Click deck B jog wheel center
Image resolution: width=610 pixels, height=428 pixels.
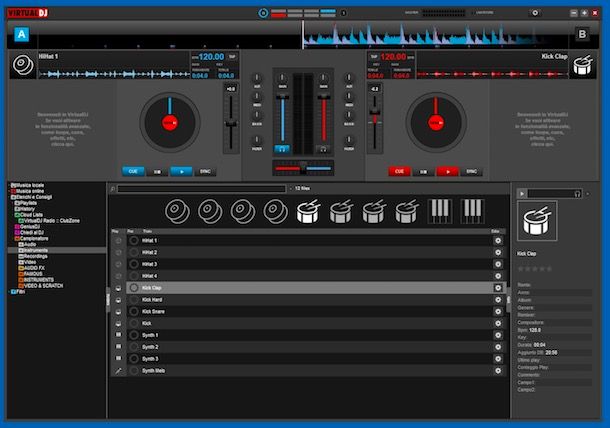tap(436, 123)
